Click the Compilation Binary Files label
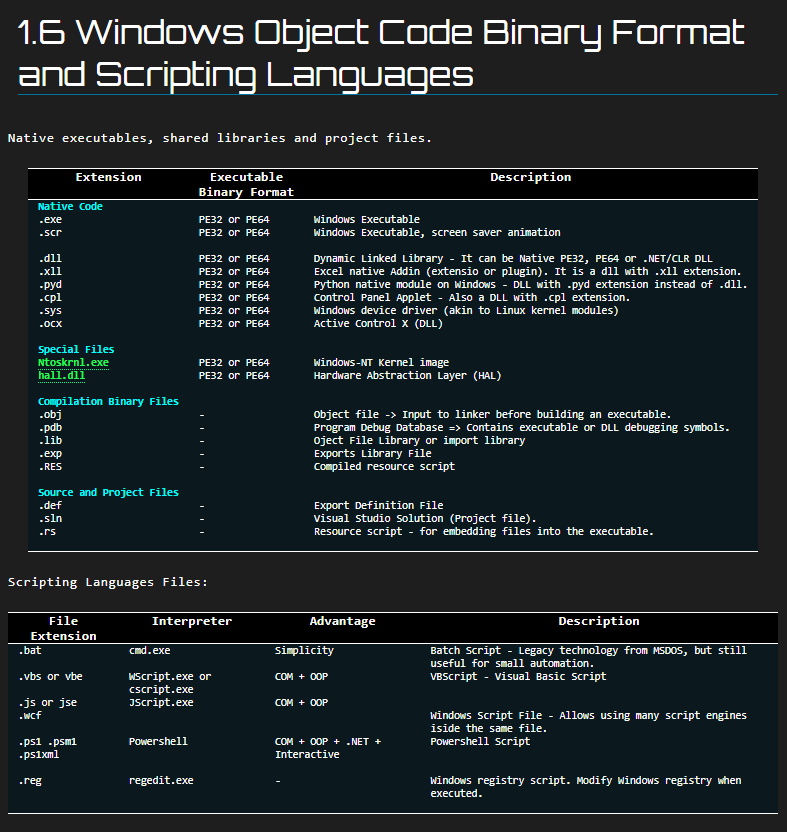This screenshot has height=832, width=787. coord(108,402)
